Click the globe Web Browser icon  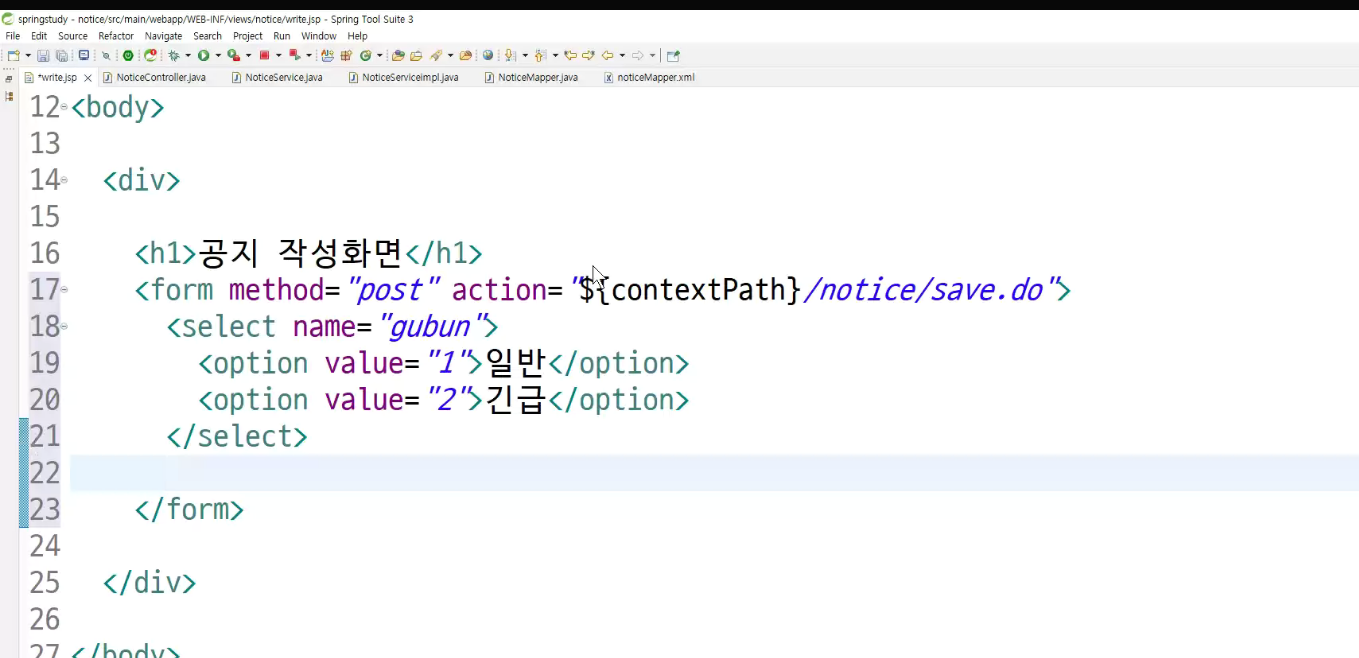click(x=488, y=55)
